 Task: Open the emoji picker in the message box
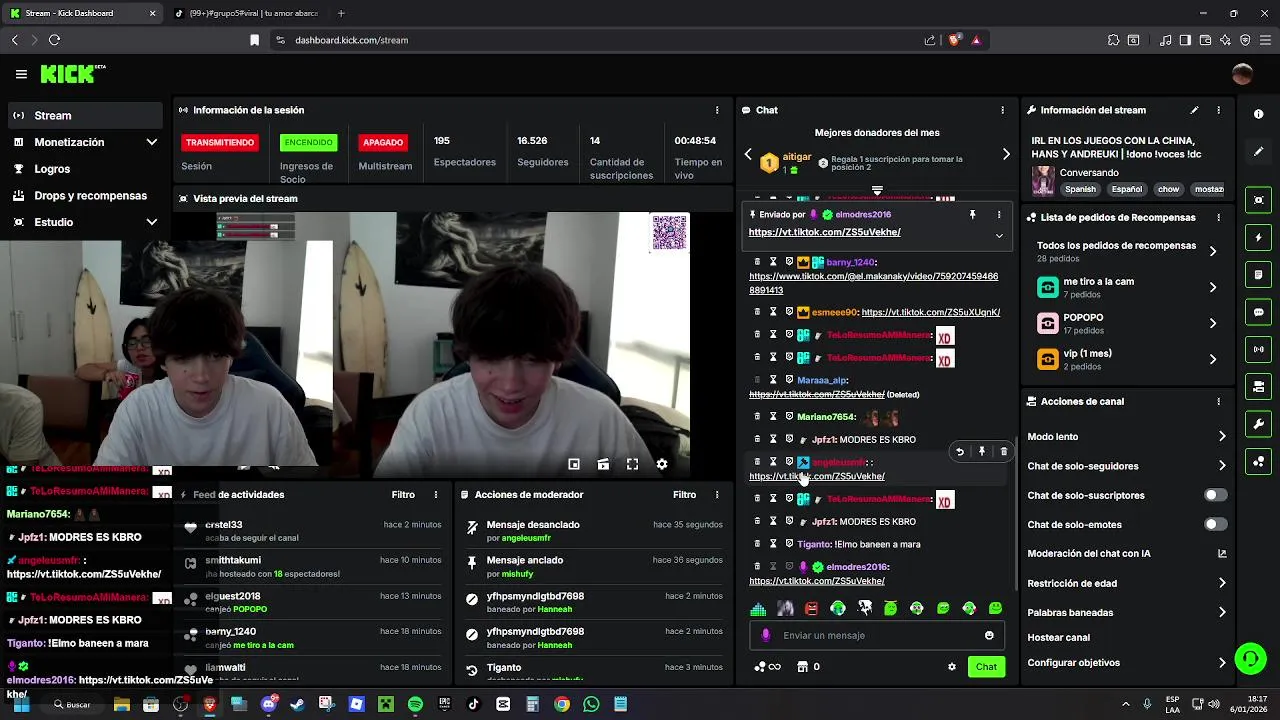pyautogui.click(x=989, y=635)
